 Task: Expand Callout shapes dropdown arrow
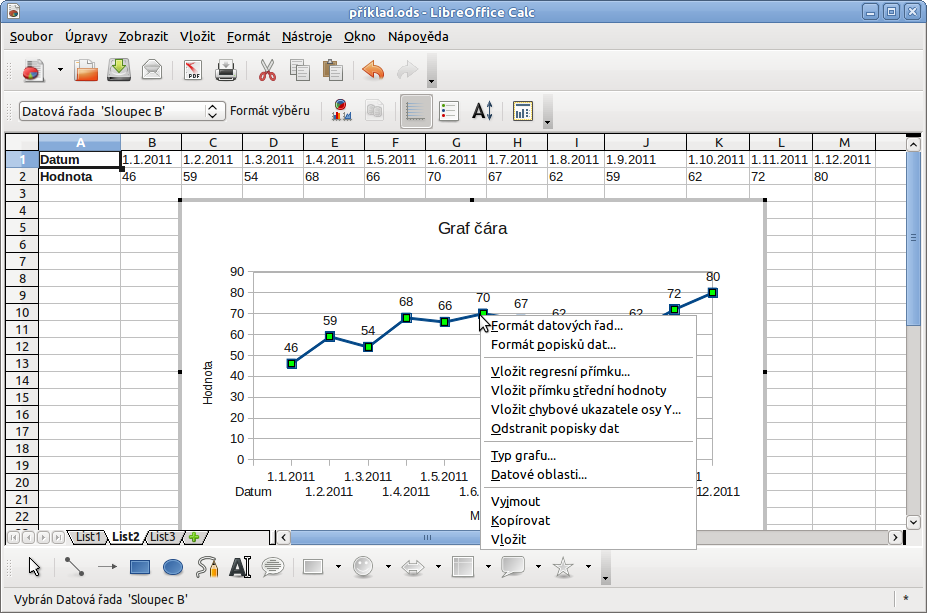point(538,566)
